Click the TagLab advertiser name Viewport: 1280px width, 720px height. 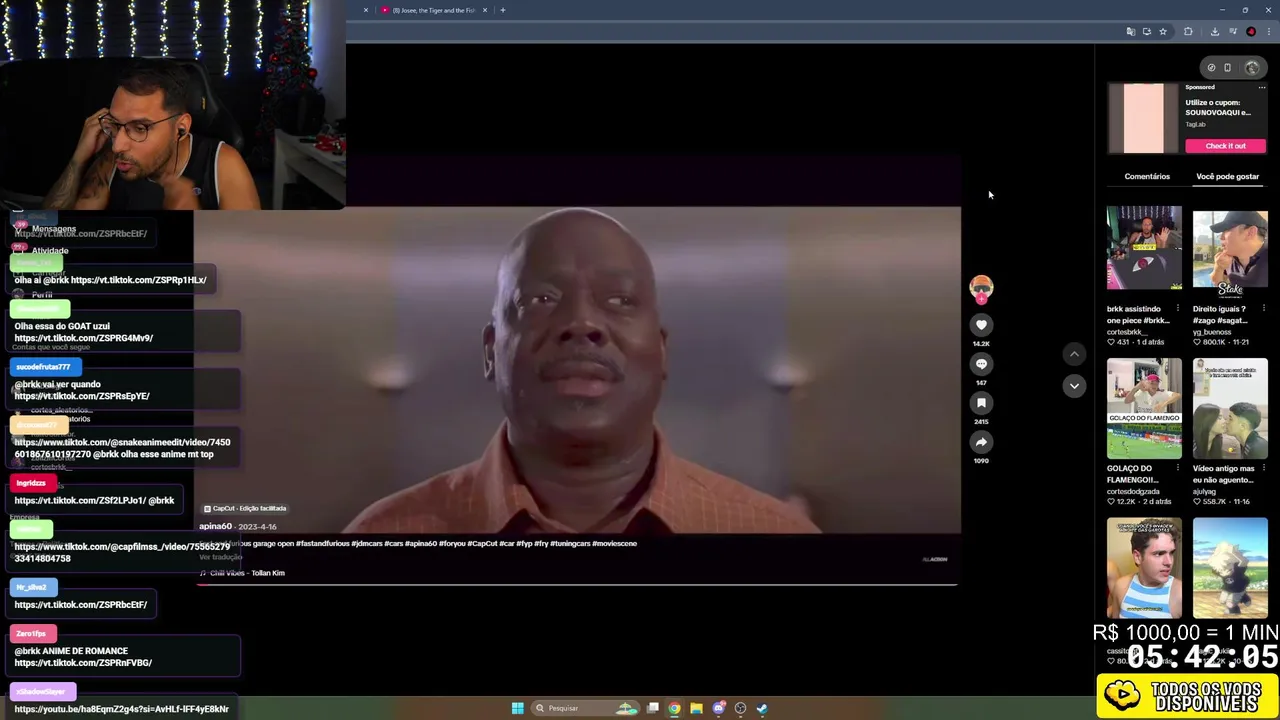[1196, 124]
